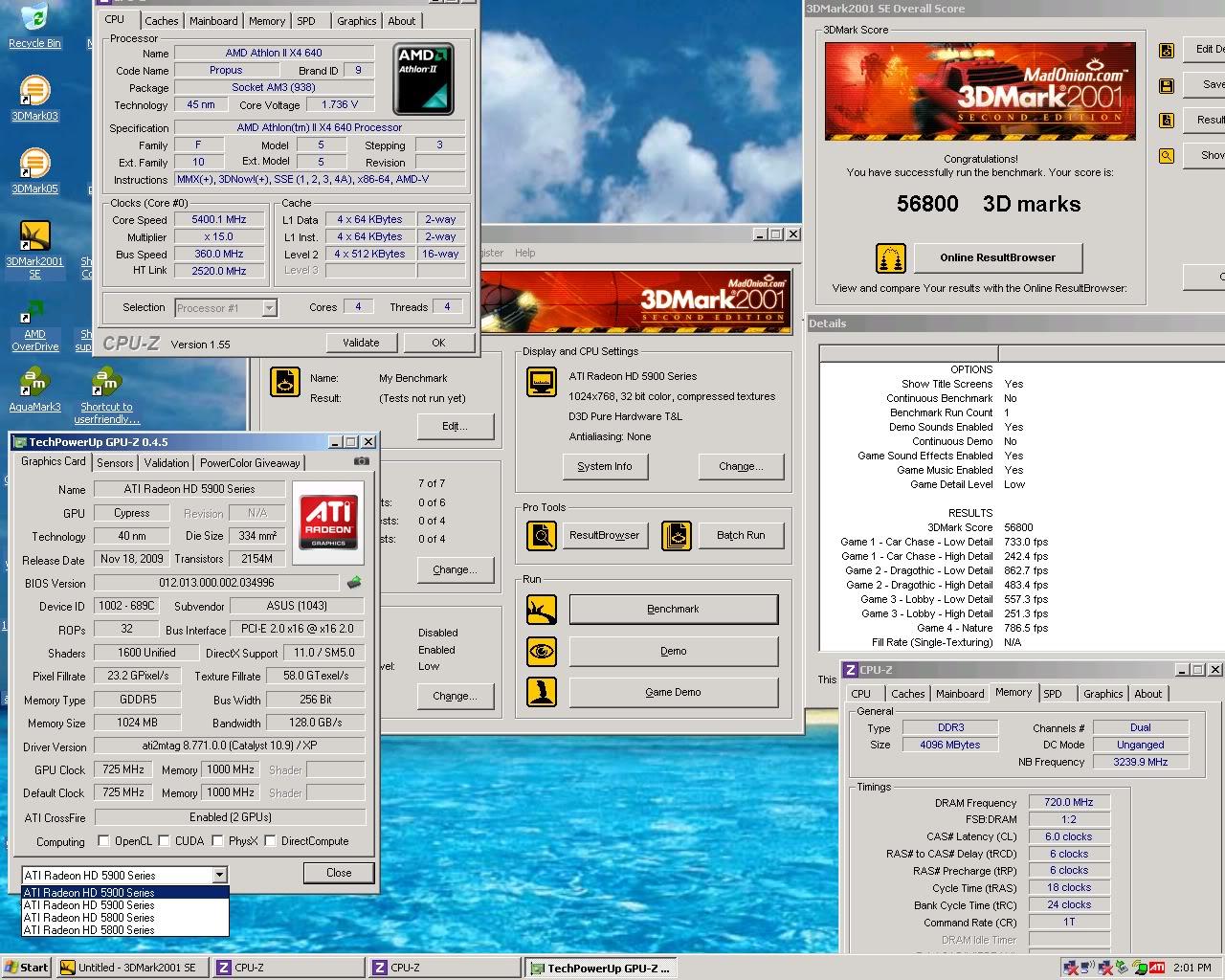Click the About tab in top CPU-Z
1225x980 pixels.
click(401, 21)
